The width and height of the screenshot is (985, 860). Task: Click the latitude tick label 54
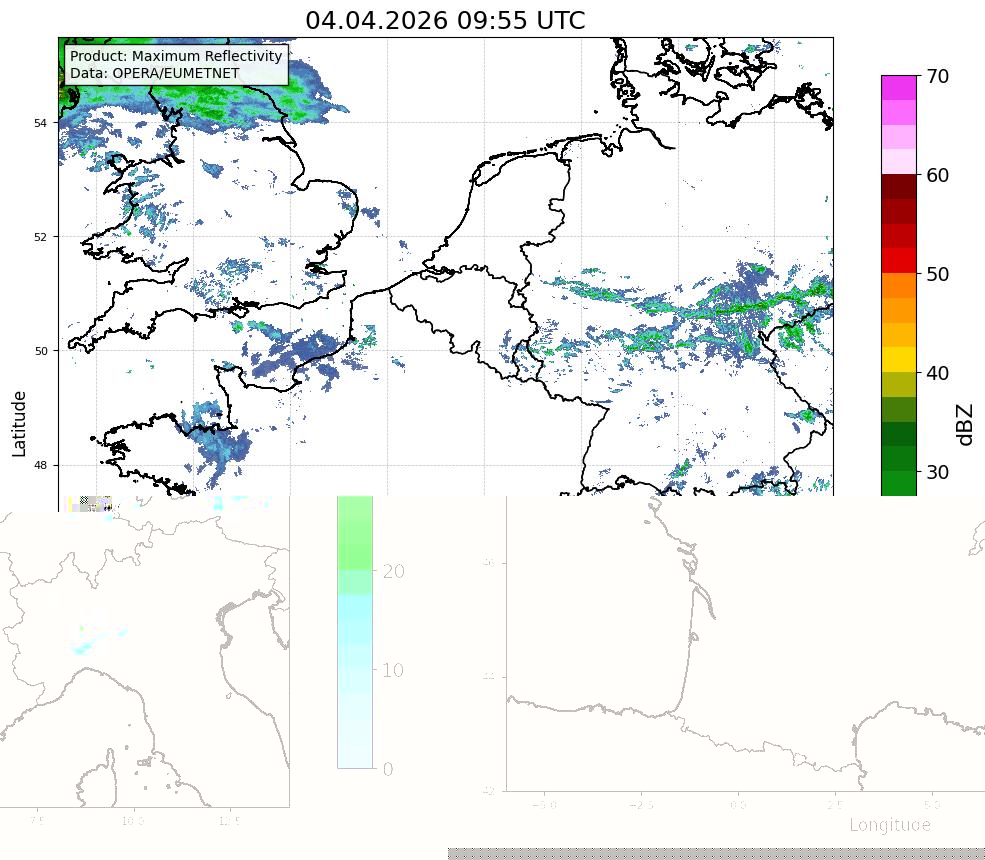coord(40,123)
